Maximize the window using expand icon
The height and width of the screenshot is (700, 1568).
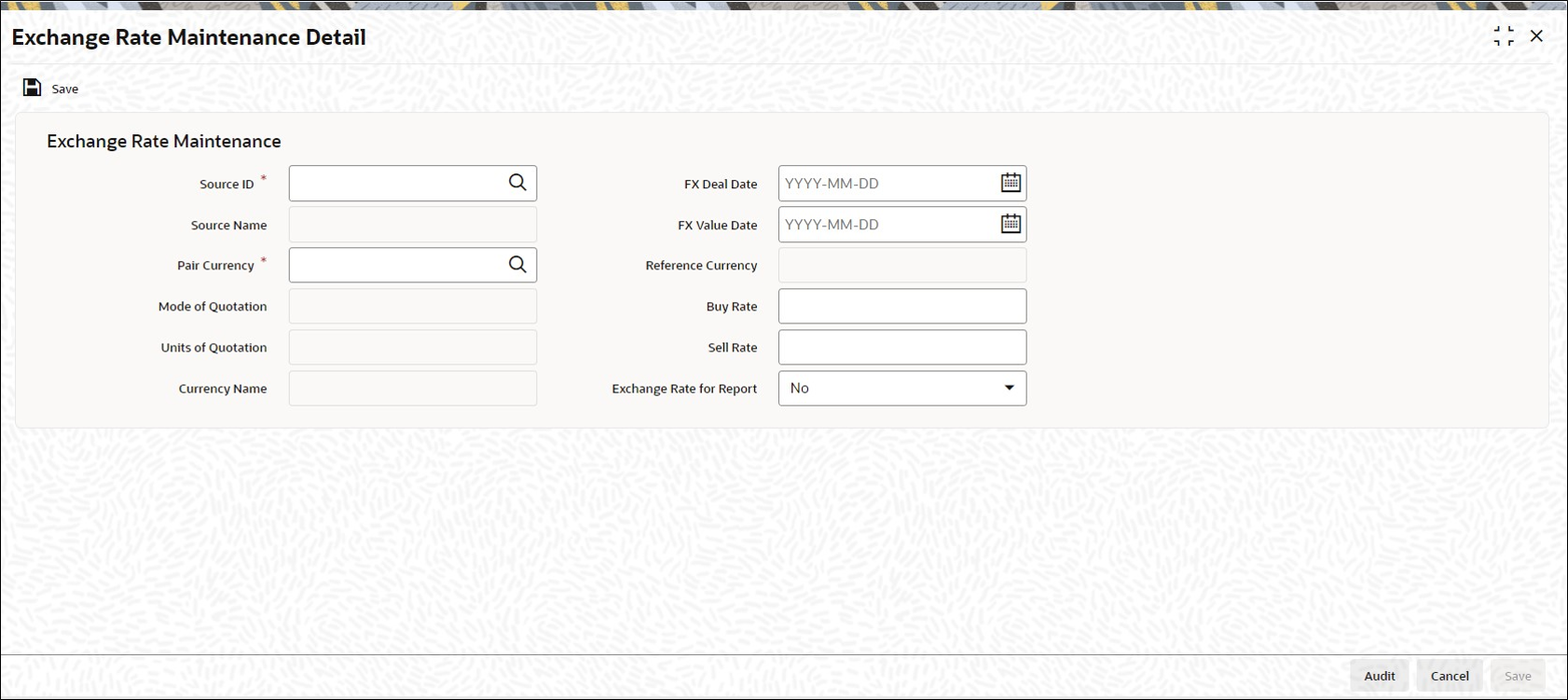(x=1504, y=36)
